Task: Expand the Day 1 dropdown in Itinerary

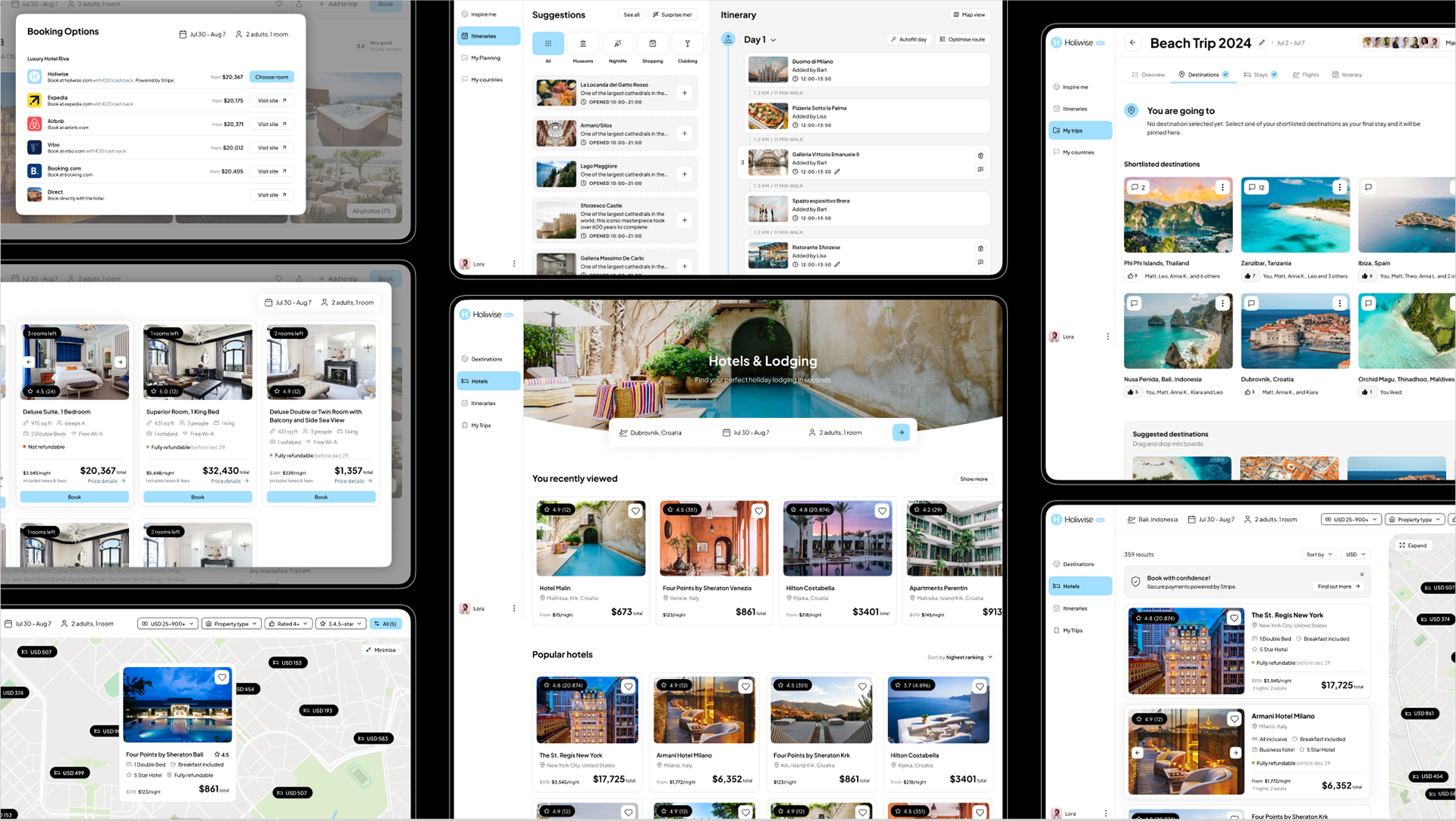Action: (x=760, y=39)
